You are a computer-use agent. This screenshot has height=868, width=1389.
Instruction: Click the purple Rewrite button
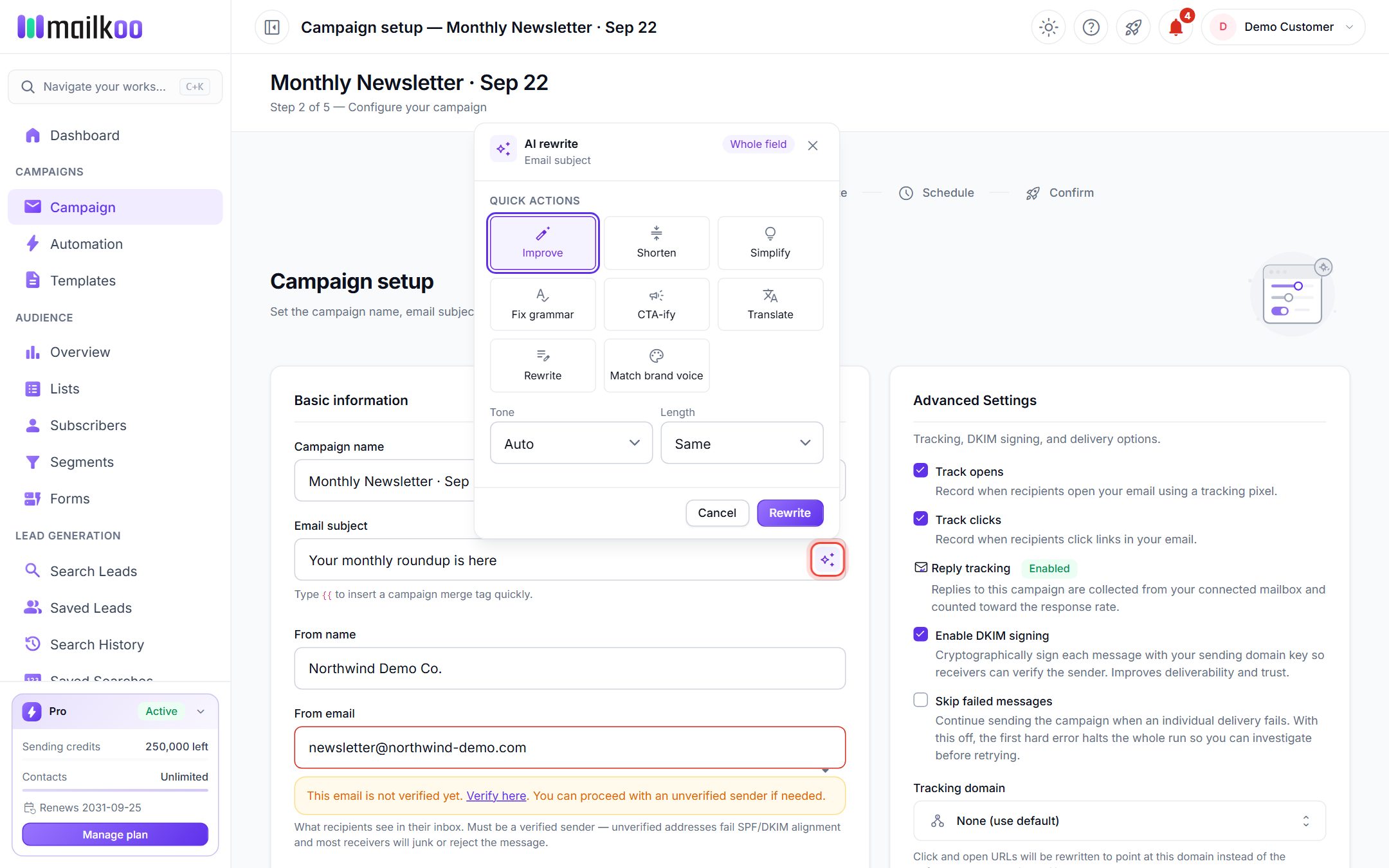790,513
